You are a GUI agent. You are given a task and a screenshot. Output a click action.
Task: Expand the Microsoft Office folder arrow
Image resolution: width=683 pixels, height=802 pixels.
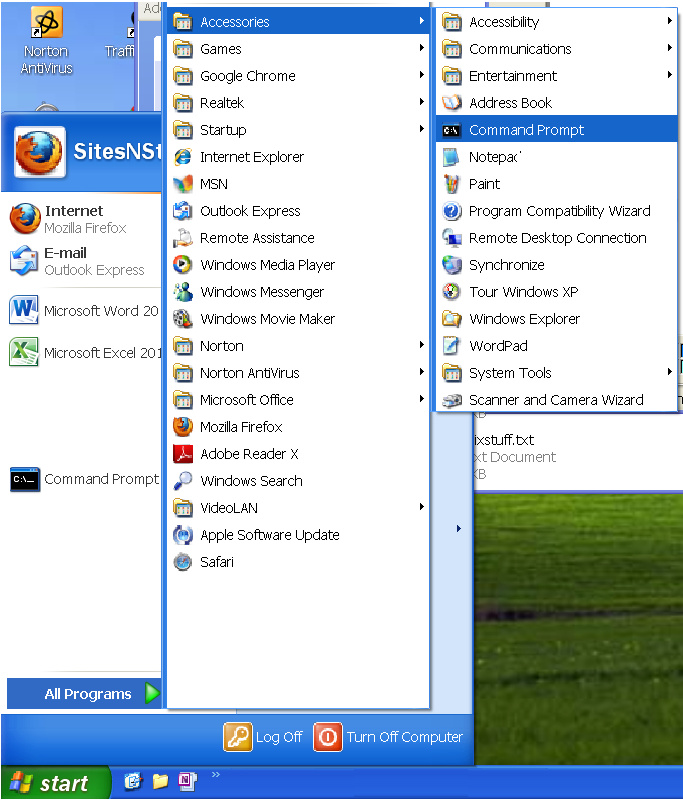[x=422, y=399]
